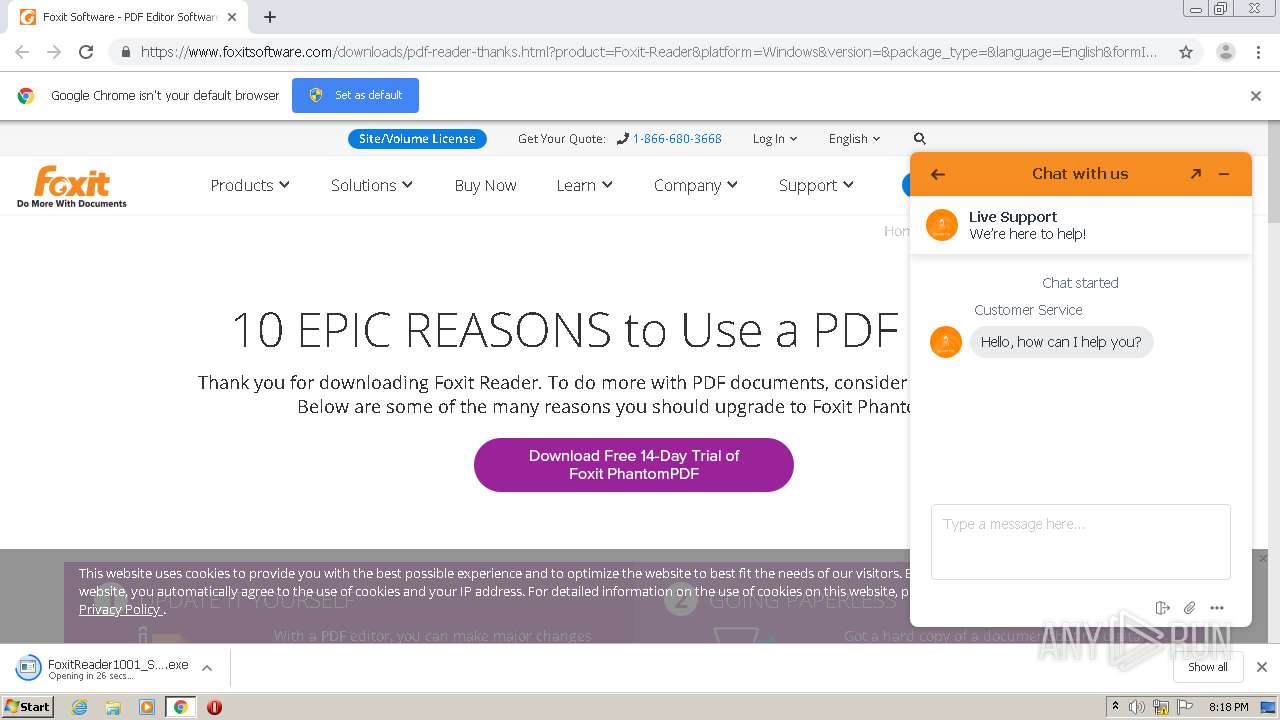Open chat more options ellipsis
Screen dimensions: 1280x720
tap(1217, 608)
